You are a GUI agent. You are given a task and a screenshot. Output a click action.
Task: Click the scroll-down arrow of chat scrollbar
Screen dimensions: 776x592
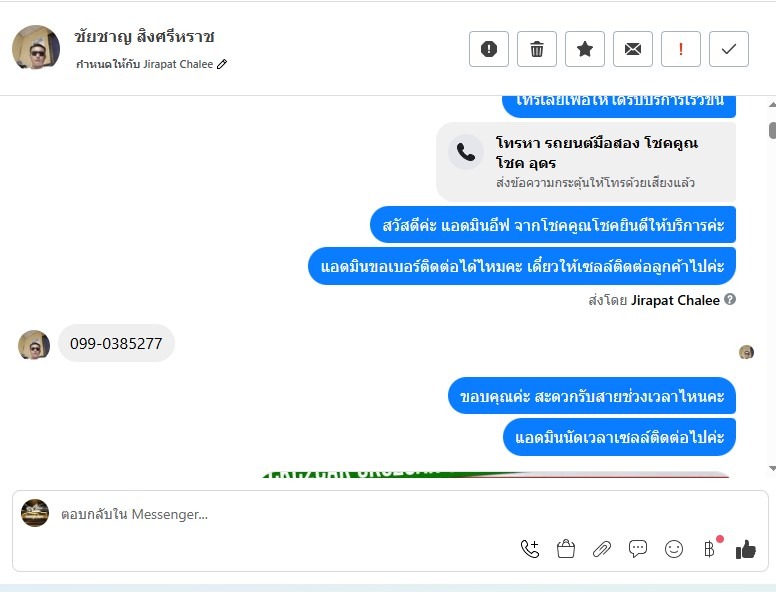click(x=772, y=468)
